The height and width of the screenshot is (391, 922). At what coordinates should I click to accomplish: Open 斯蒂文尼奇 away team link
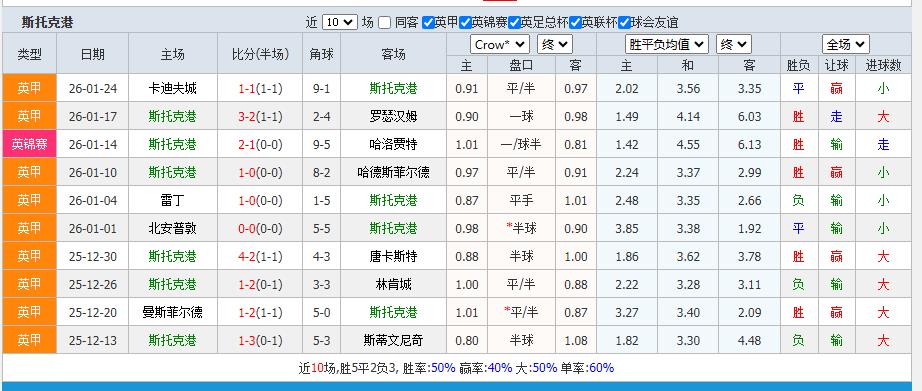tap(393, 340)
